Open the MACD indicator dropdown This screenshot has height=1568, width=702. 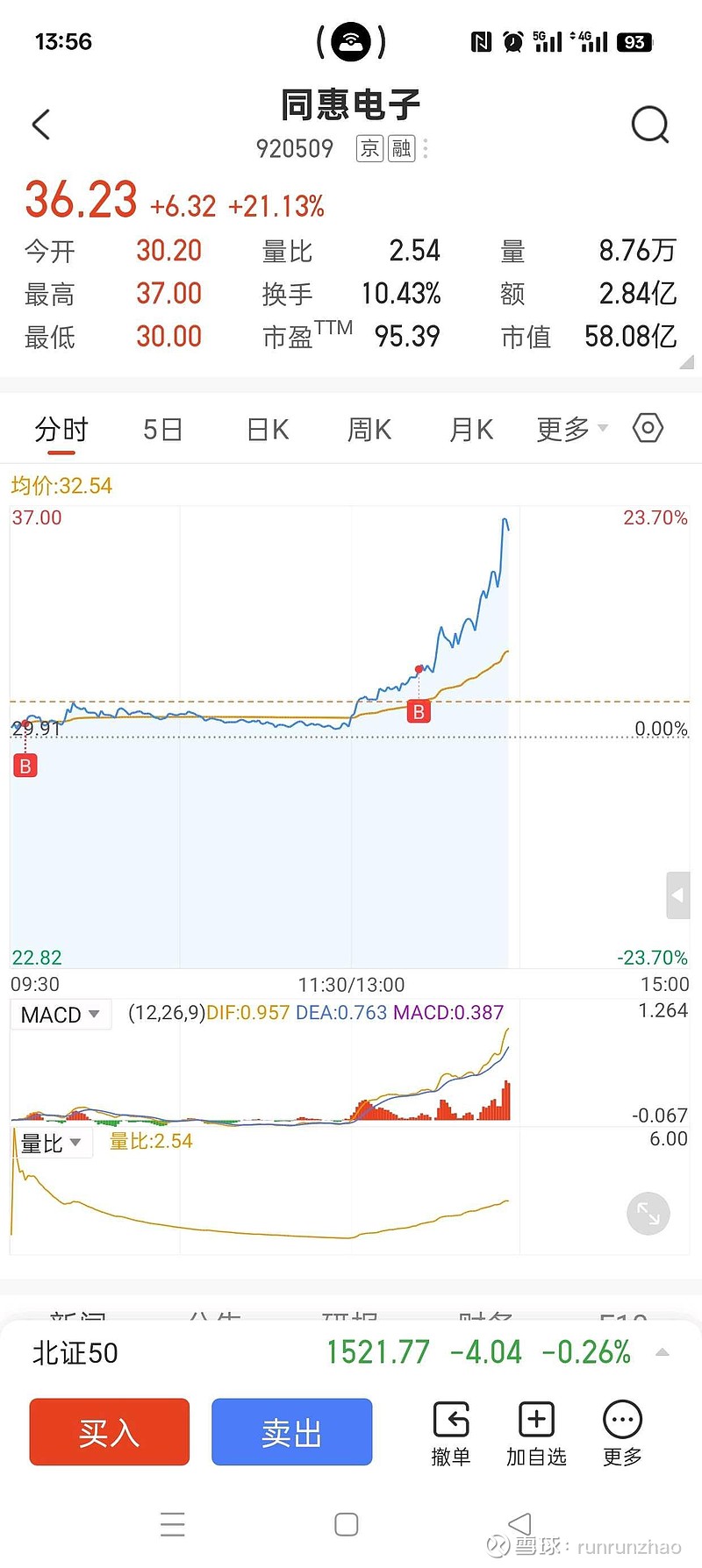[61, 1015]
